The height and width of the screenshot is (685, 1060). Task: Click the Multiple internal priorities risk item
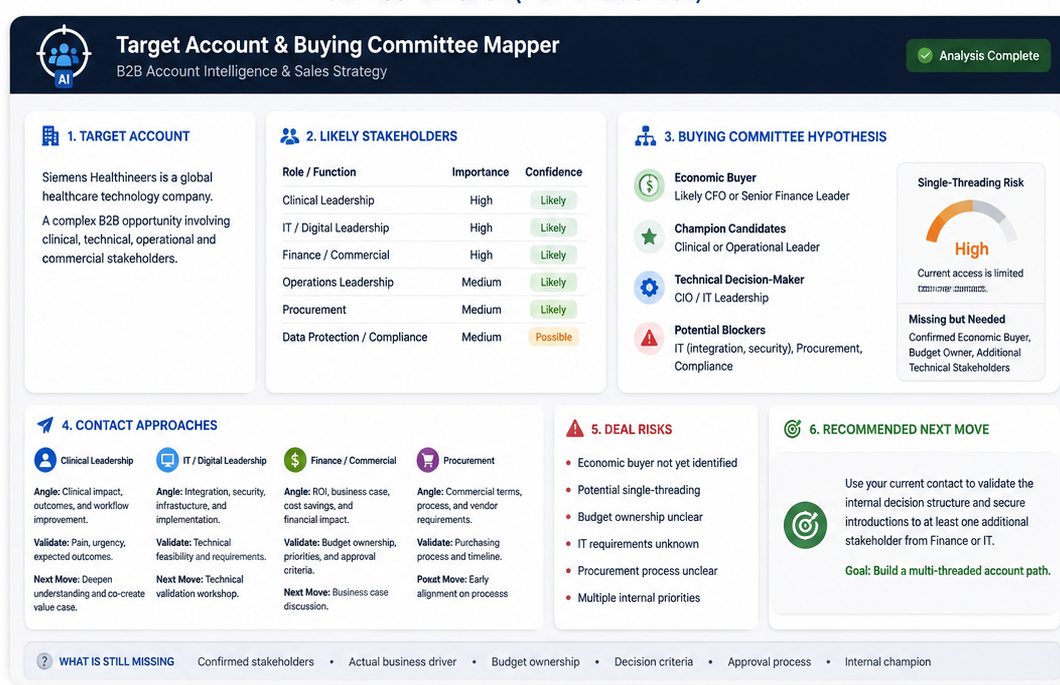(x=639, y=598)
